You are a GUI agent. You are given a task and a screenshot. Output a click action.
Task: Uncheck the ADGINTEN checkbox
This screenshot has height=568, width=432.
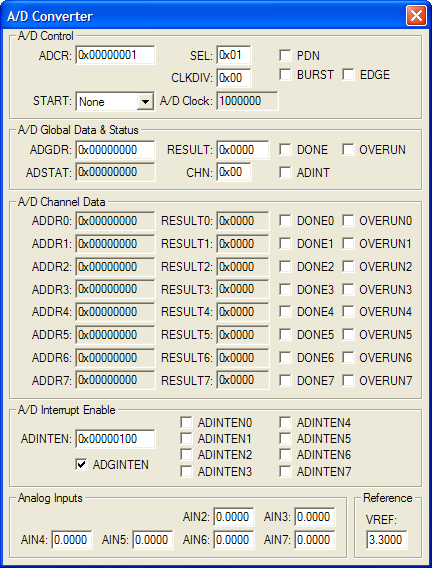(x=81, y=464)
